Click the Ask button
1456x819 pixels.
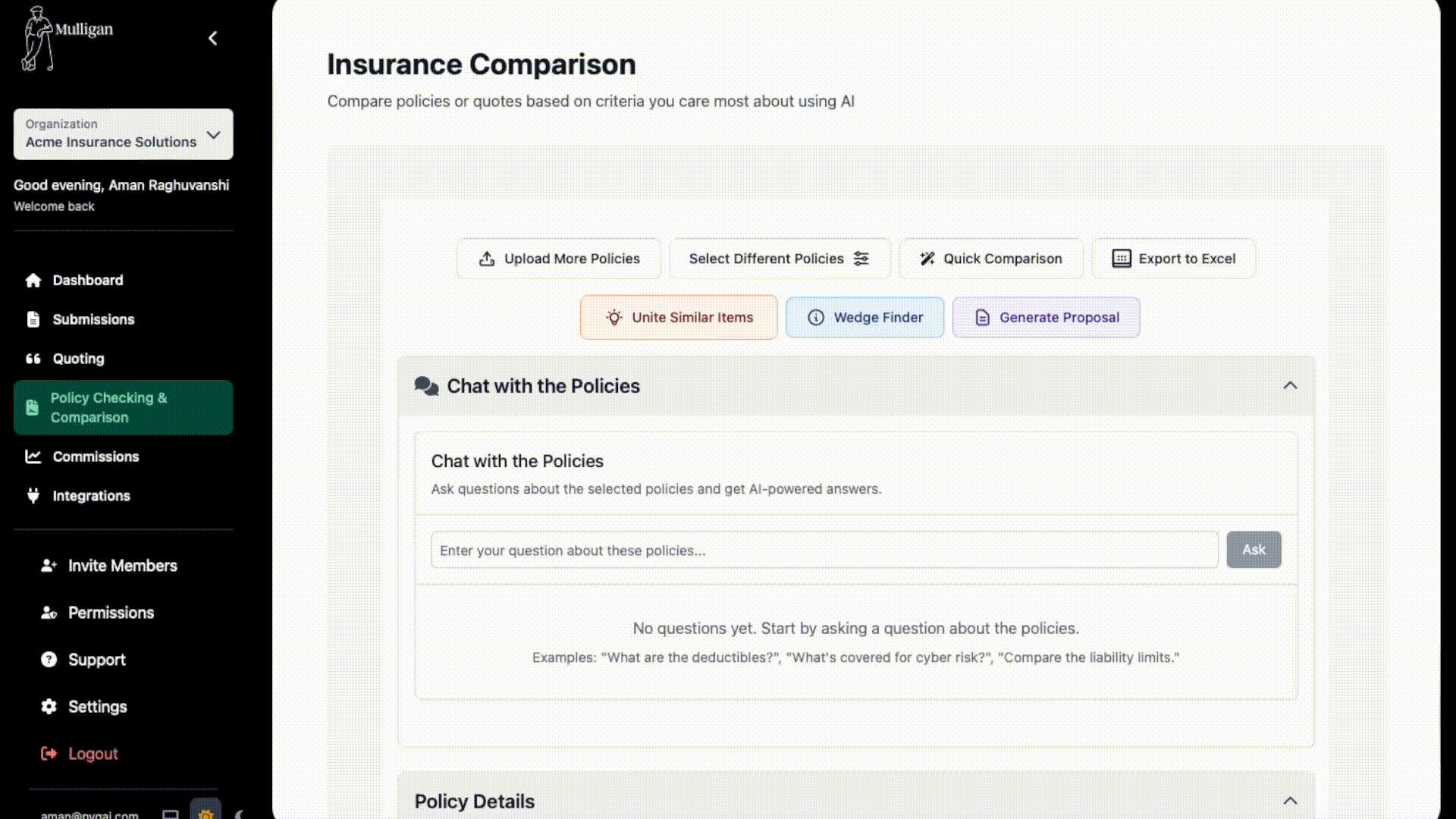tap(1254, 550)
